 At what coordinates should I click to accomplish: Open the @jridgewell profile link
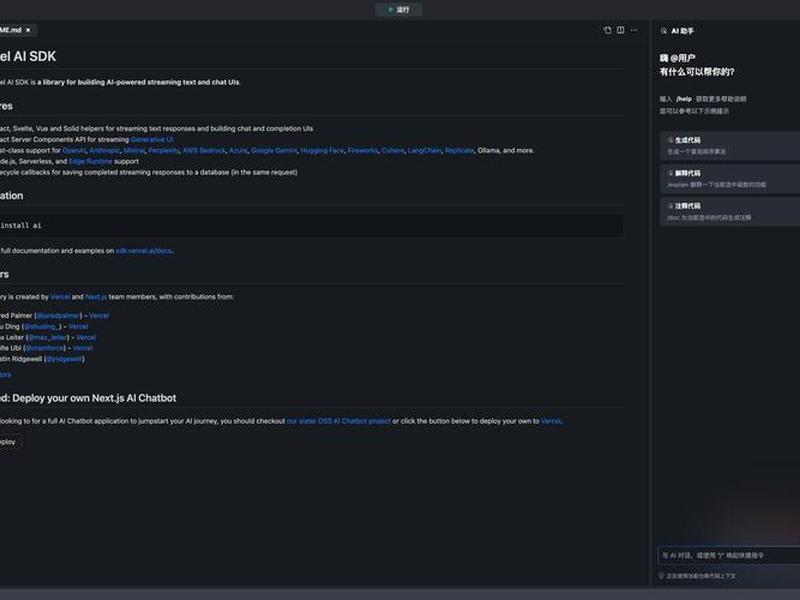tap(64, 359)
